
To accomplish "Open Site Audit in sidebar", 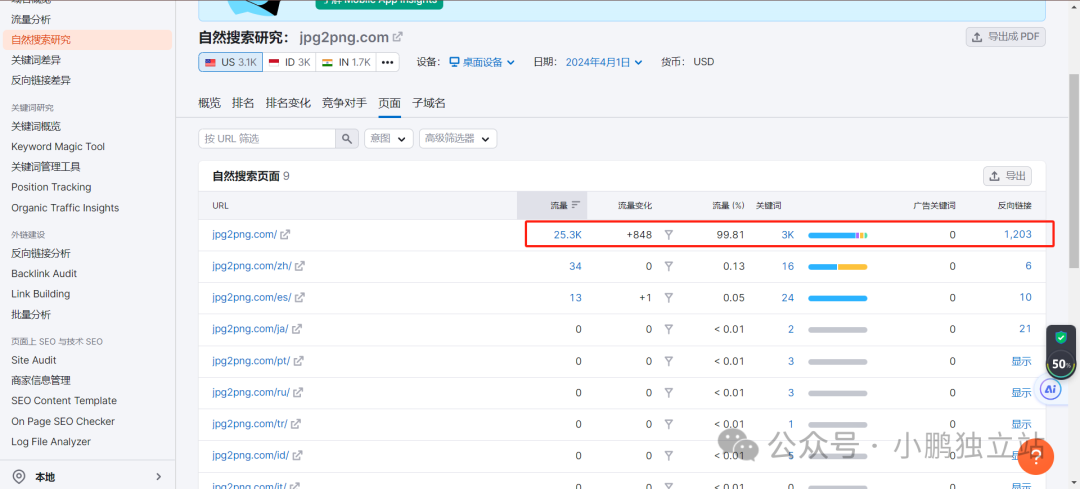I will pyautogui.click(x=34, y=360).
